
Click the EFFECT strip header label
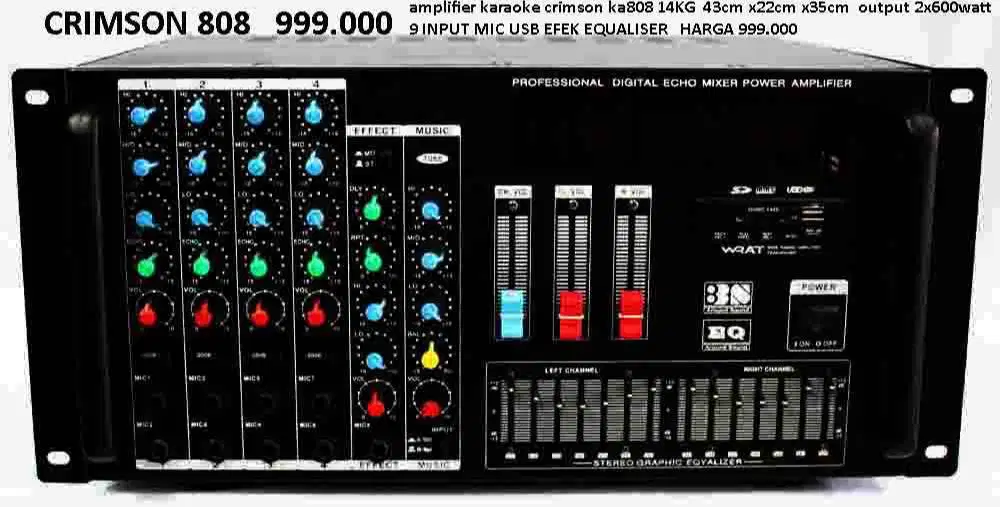375,131
